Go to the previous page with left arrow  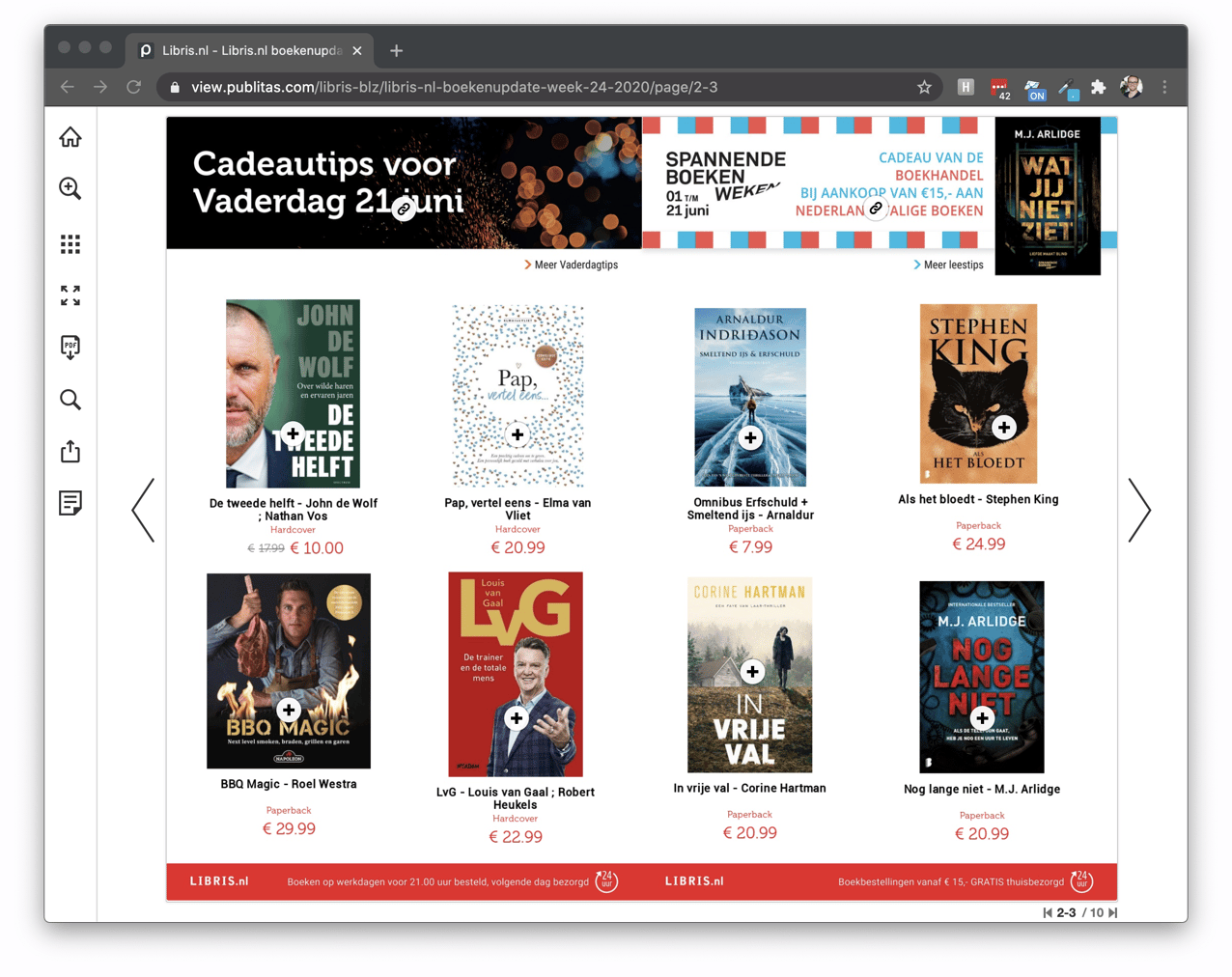[143, 510]
